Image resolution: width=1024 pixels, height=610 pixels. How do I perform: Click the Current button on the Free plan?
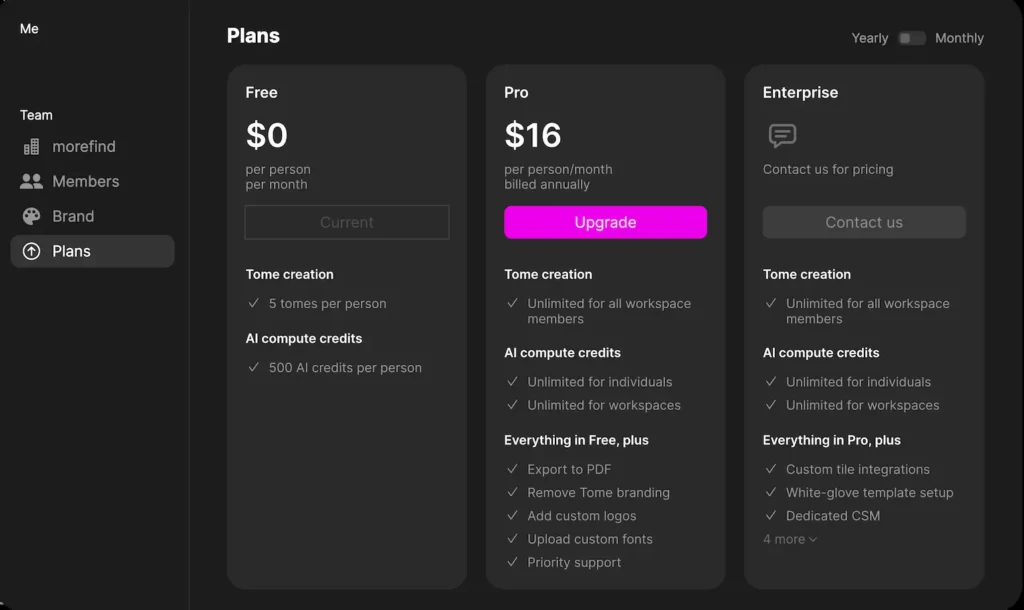346,222
